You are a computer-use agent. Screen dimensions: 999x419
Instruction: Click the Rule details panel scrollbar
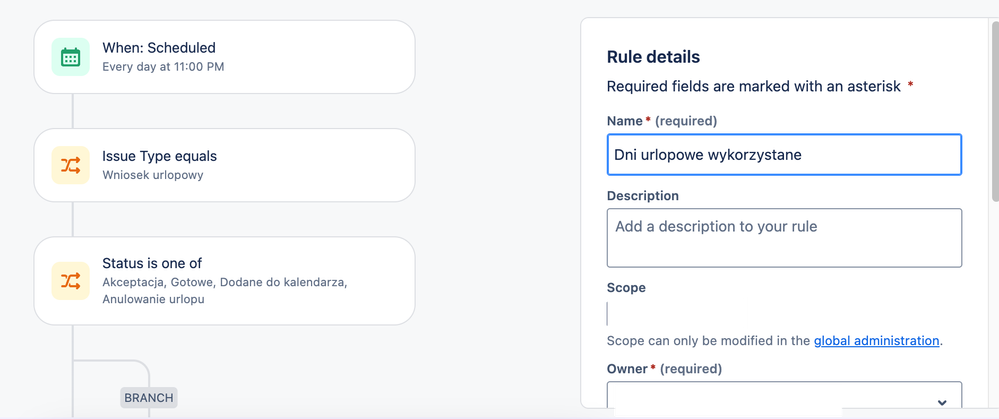tap(995, 109)
